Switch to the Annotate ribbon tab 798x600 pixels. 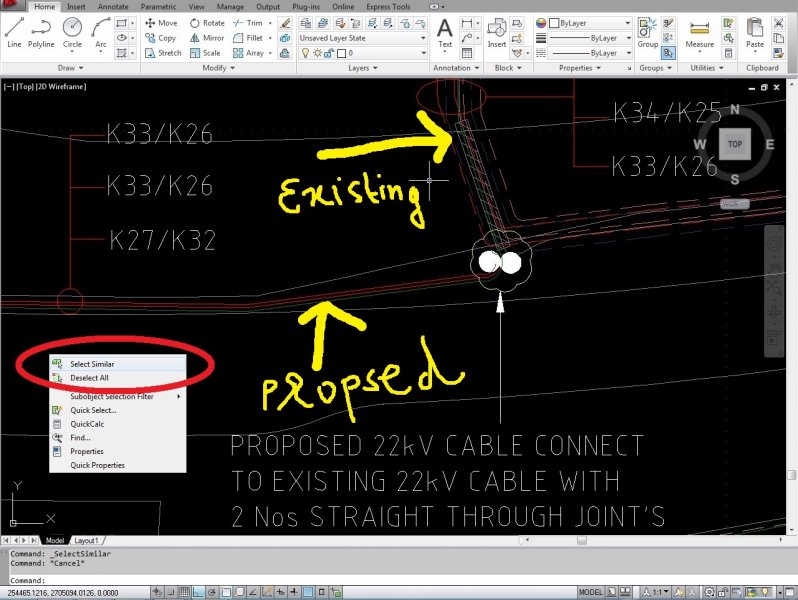(113, 7)
